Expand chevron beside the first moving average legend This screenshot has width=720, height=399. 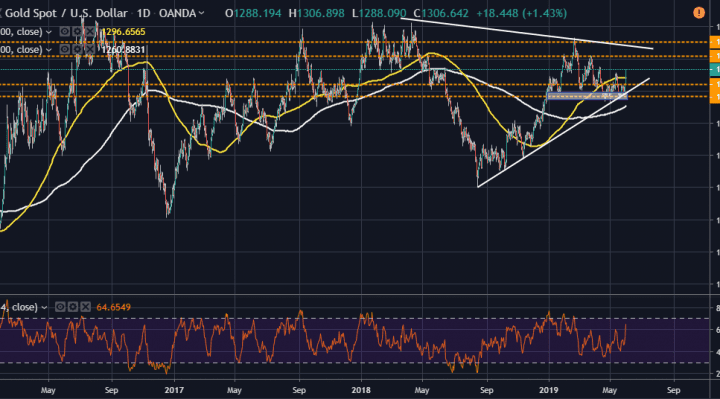point(49,32)
